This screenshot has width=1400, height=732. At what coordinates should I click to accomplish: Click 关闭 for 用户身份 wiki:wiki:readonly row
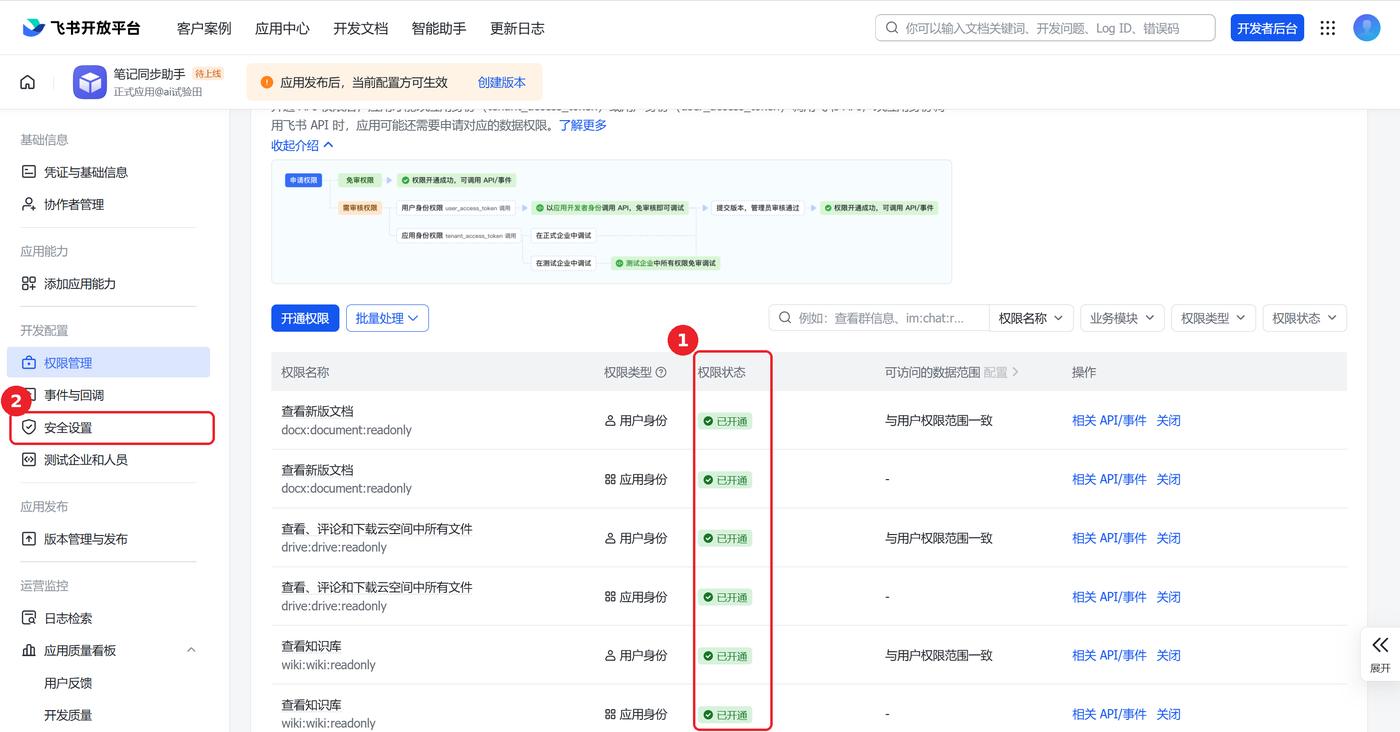tap(1168, 656)
